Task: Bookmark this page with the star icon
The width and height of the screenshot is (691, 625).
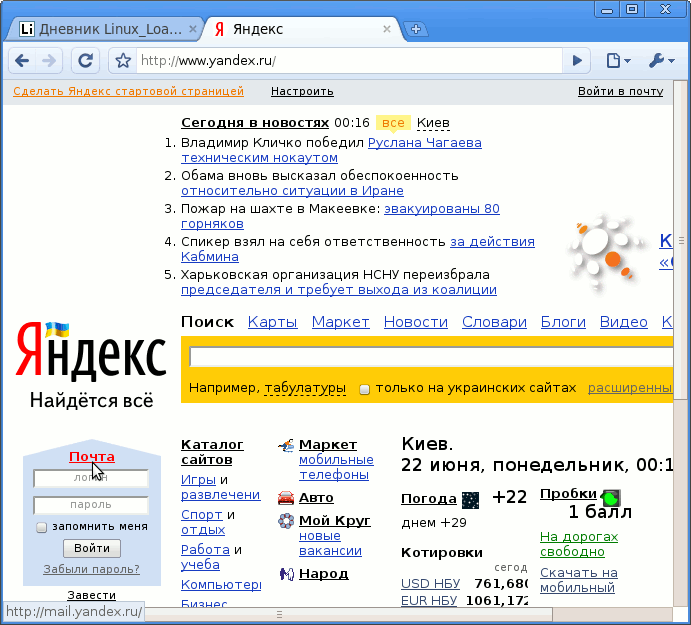Action: pyautogui.click(x=123, y=60)
